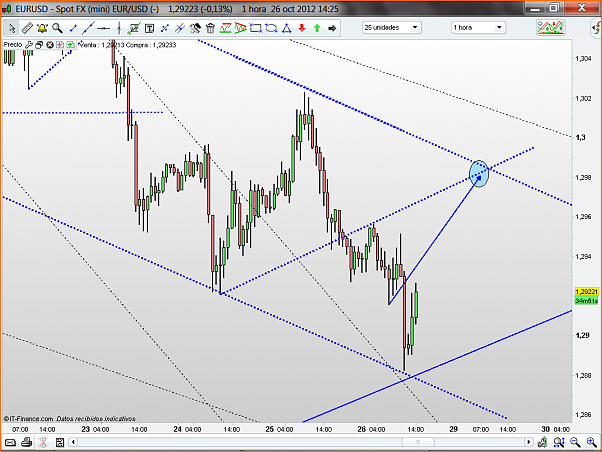The height and width of the screenshot is (452, 602).
Task: Click the scrollbar right arrow
Action: (x=529, y=442)
